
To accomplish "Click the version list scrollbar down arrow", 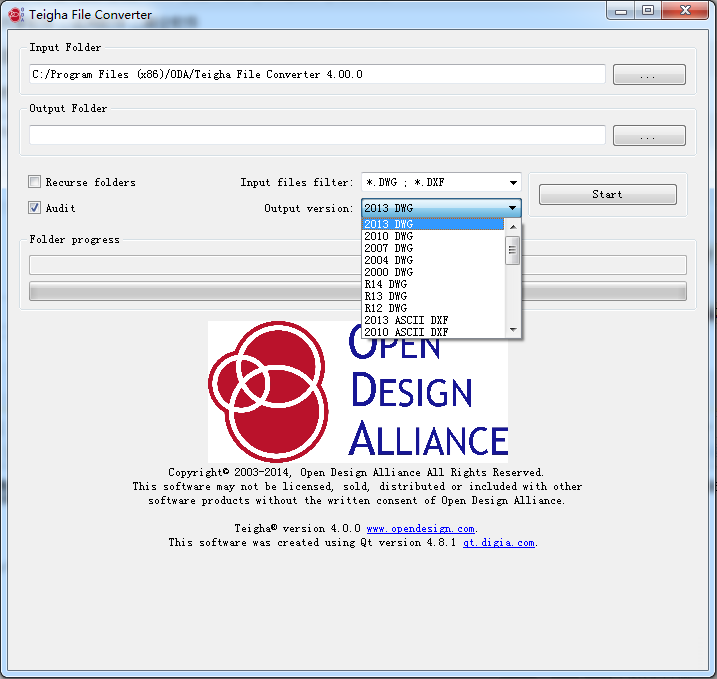I will click(x=513, y=330).
